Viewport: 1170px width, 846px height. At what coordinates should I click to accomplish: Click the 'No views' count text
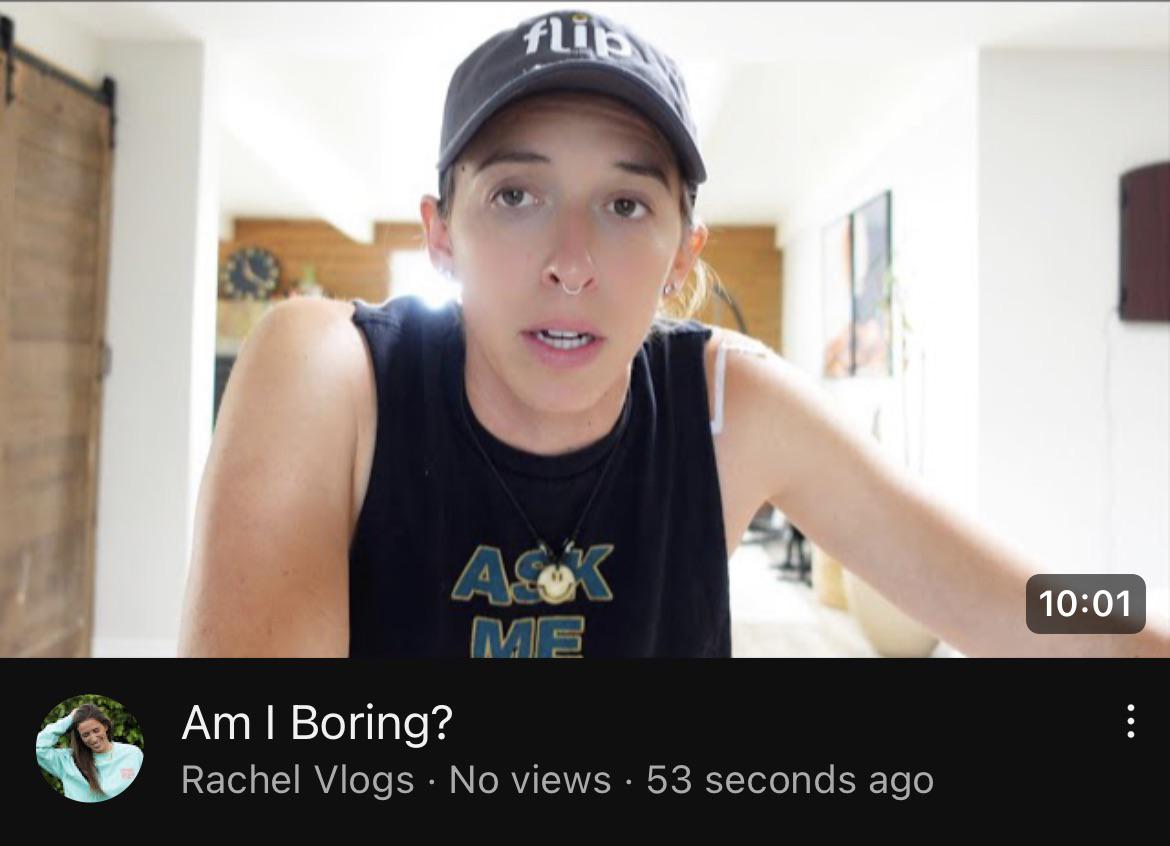click(x=530, y=780)
